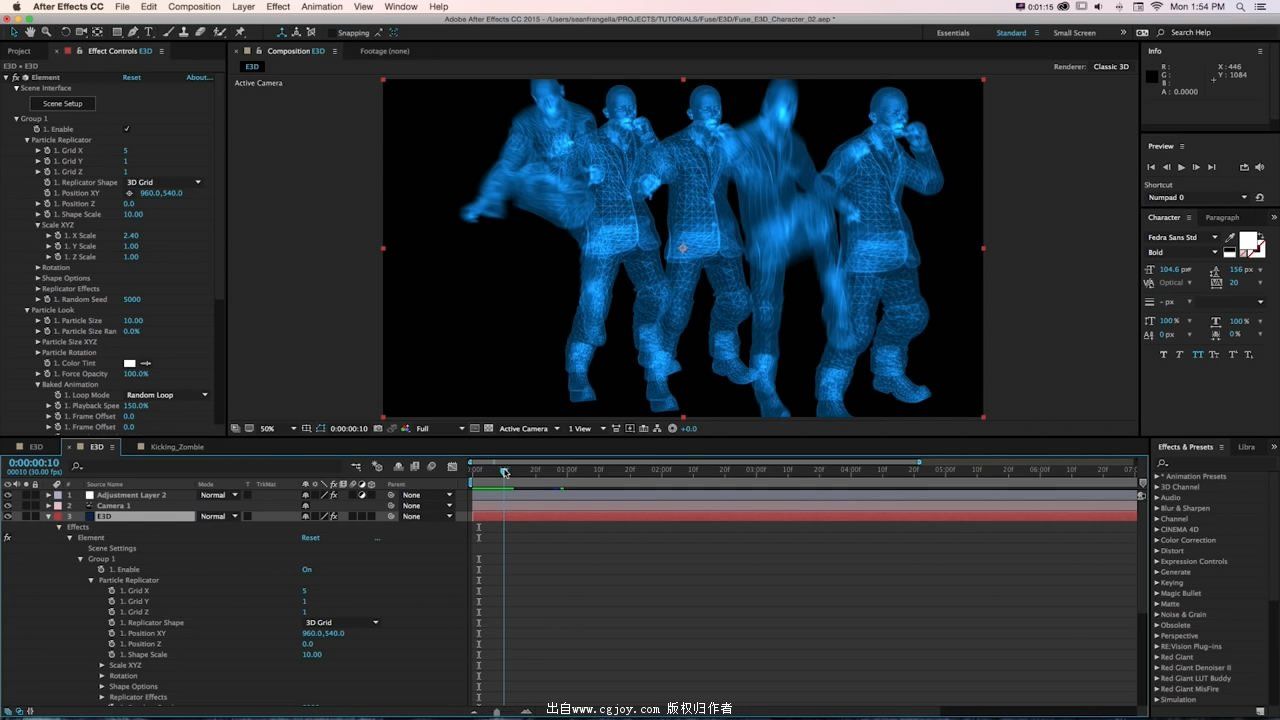Jump to first frame in Preview panel

coord(1151,167)
